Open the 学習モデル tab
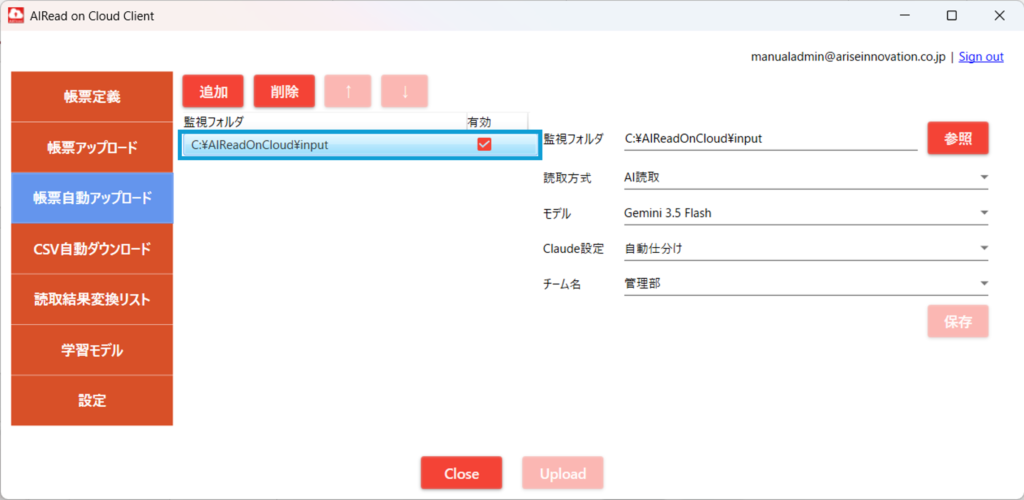This screenshot has height=500, width=1024. point(92,351)
